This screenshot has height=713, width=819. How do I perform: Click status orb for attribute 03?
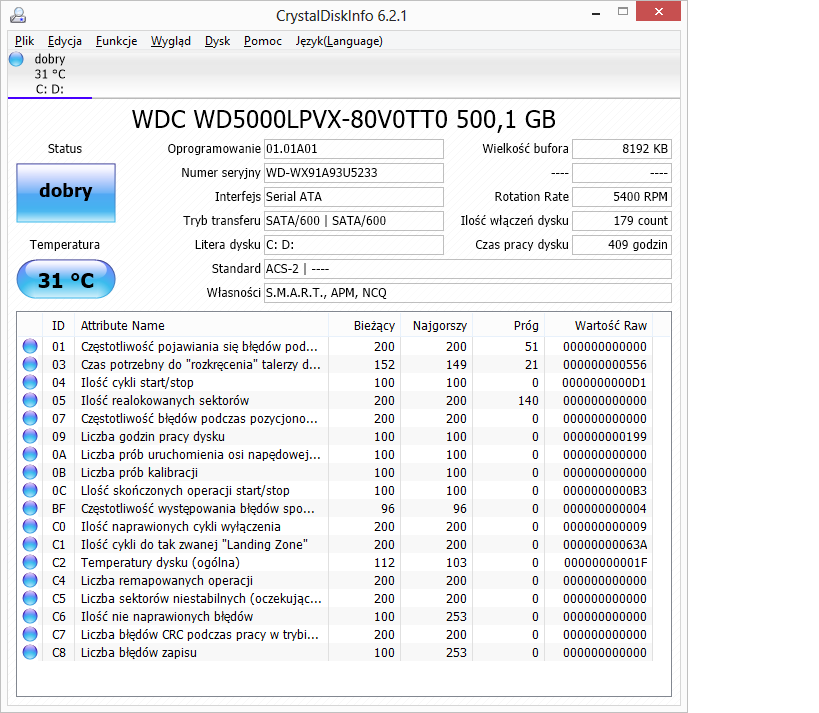pyautogui.click(x=30, y=364)
